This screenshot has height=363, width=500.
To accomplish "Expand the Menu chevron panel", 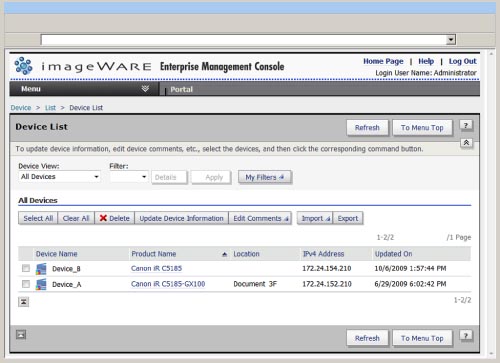I will pyautogui.click(x=145, y=89).
